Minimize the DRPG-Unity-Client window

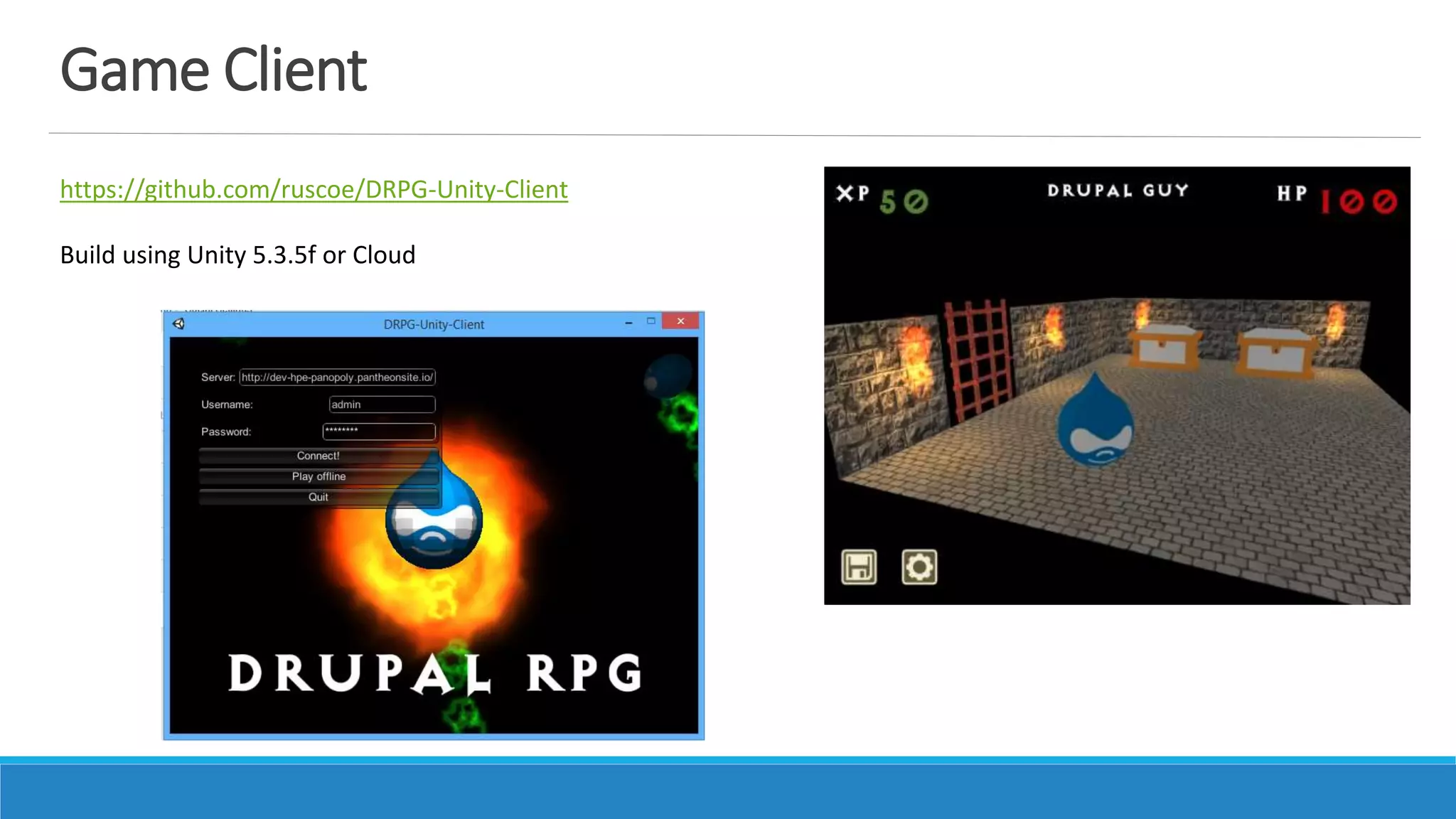pos(628,323)
